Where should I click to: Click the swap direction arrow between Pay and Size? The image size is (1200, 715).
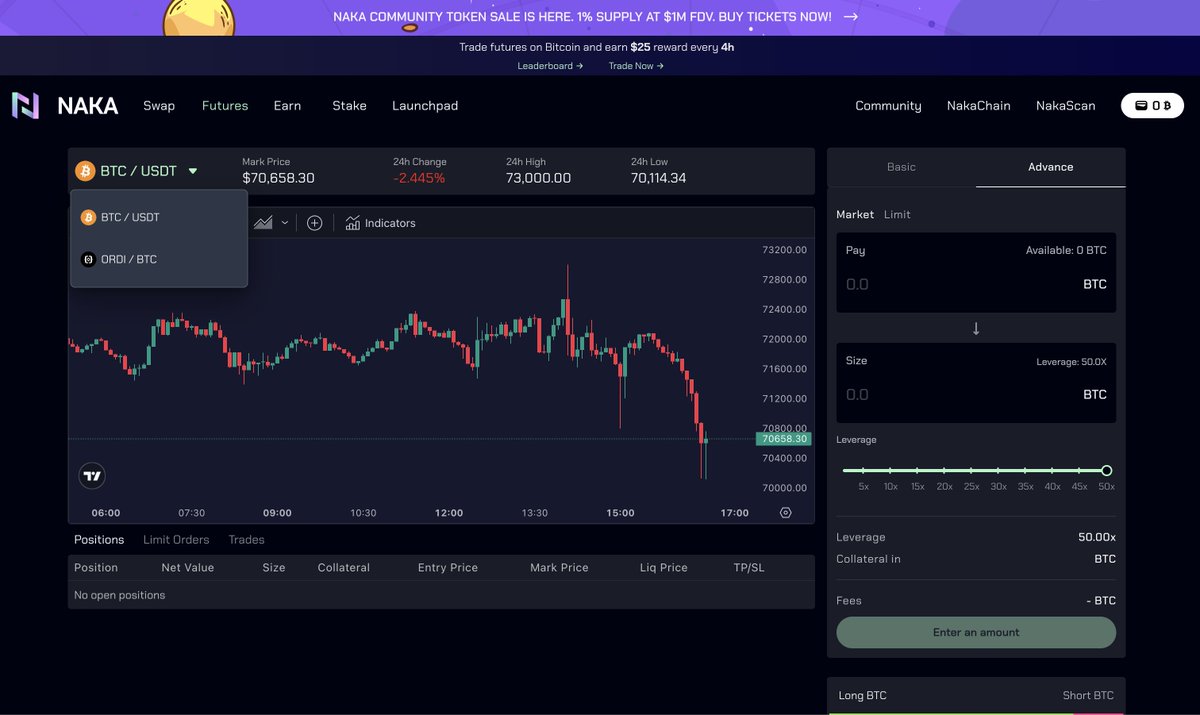(x=976, y=328)
